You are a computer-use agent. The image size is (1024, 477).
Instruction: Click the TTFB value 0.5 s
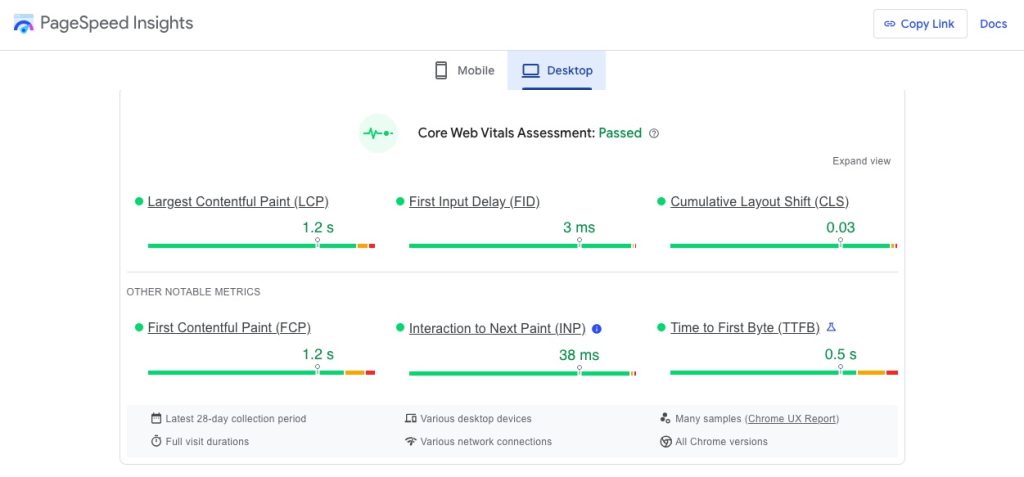tap(840, 354)
